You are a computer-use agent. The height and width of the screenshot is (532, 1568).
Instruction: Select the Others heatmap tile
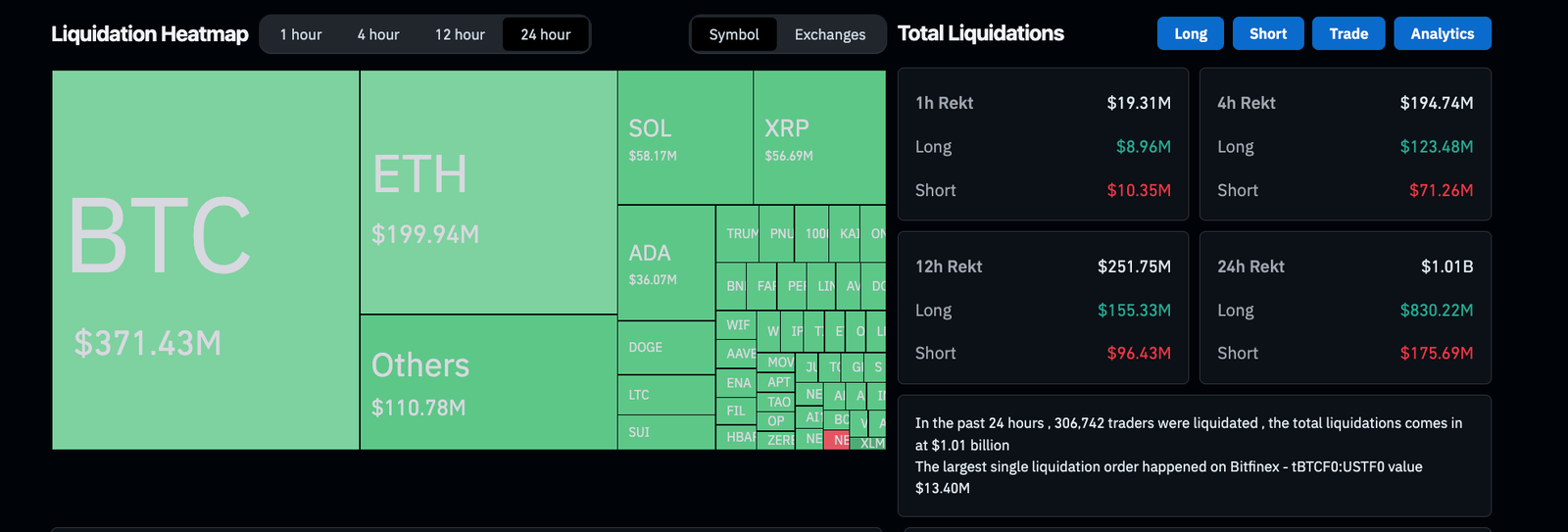[x=488, y=382]
